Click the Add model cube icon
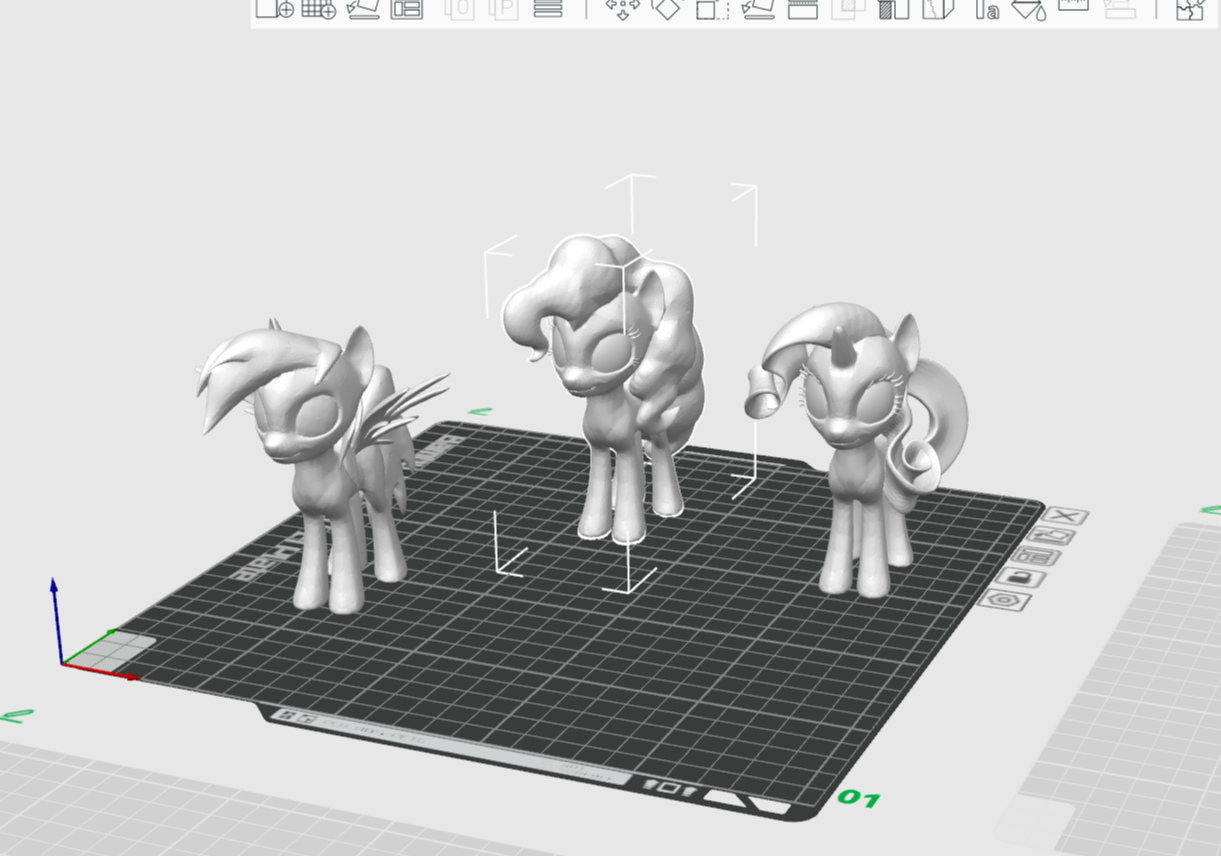This screenshot has height=856, width=1221. (275, 9)
